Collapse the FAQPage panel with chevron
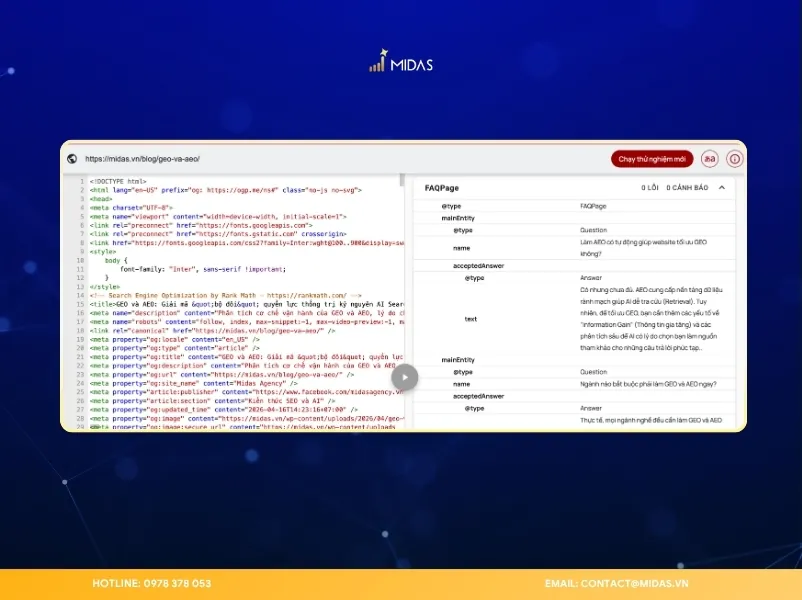Viewport: 802px width, 600px height. 722,187
